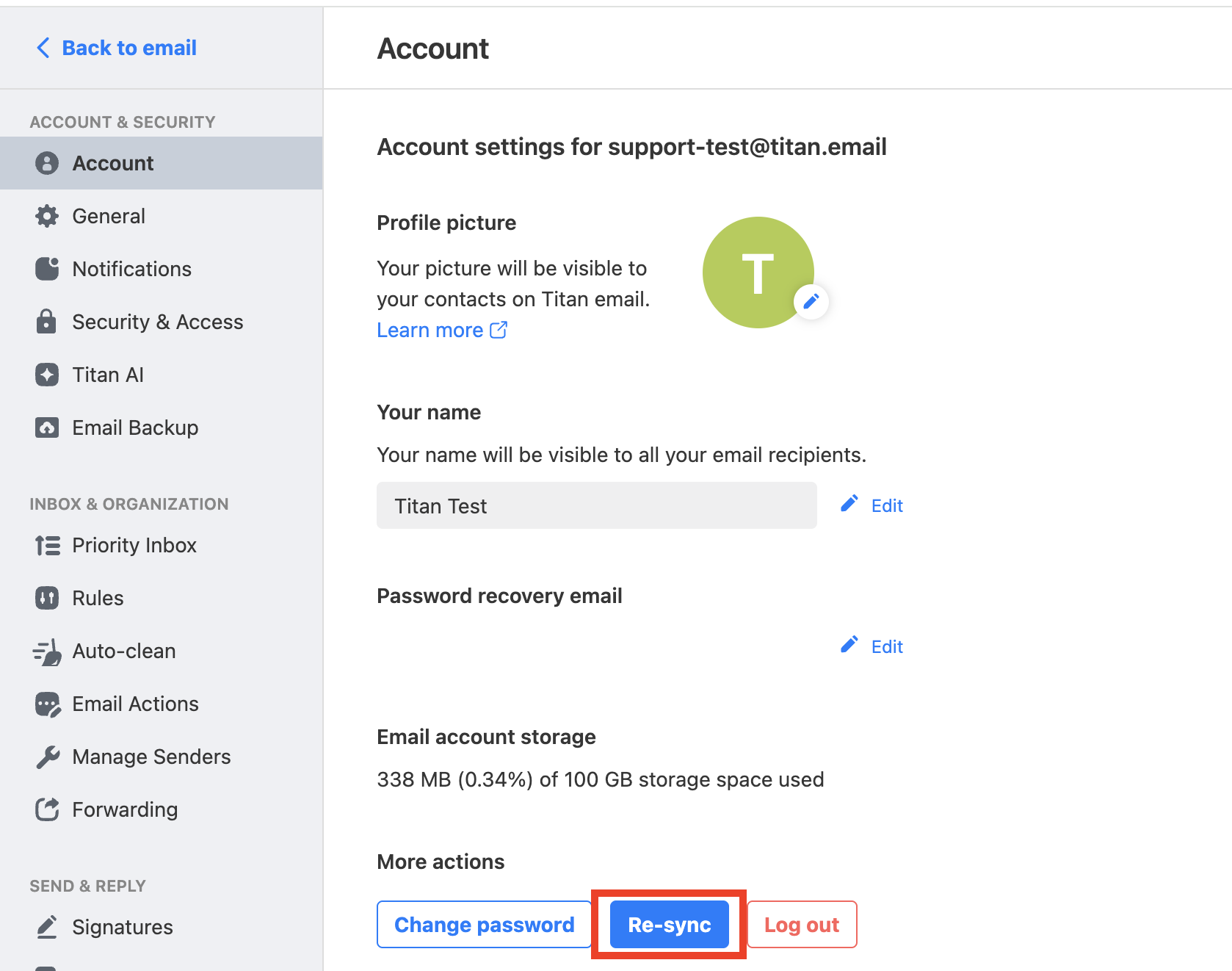Click the pencil icon beside Your name
This screenshot has height=971, width=1232.
[x=849, y=504]
